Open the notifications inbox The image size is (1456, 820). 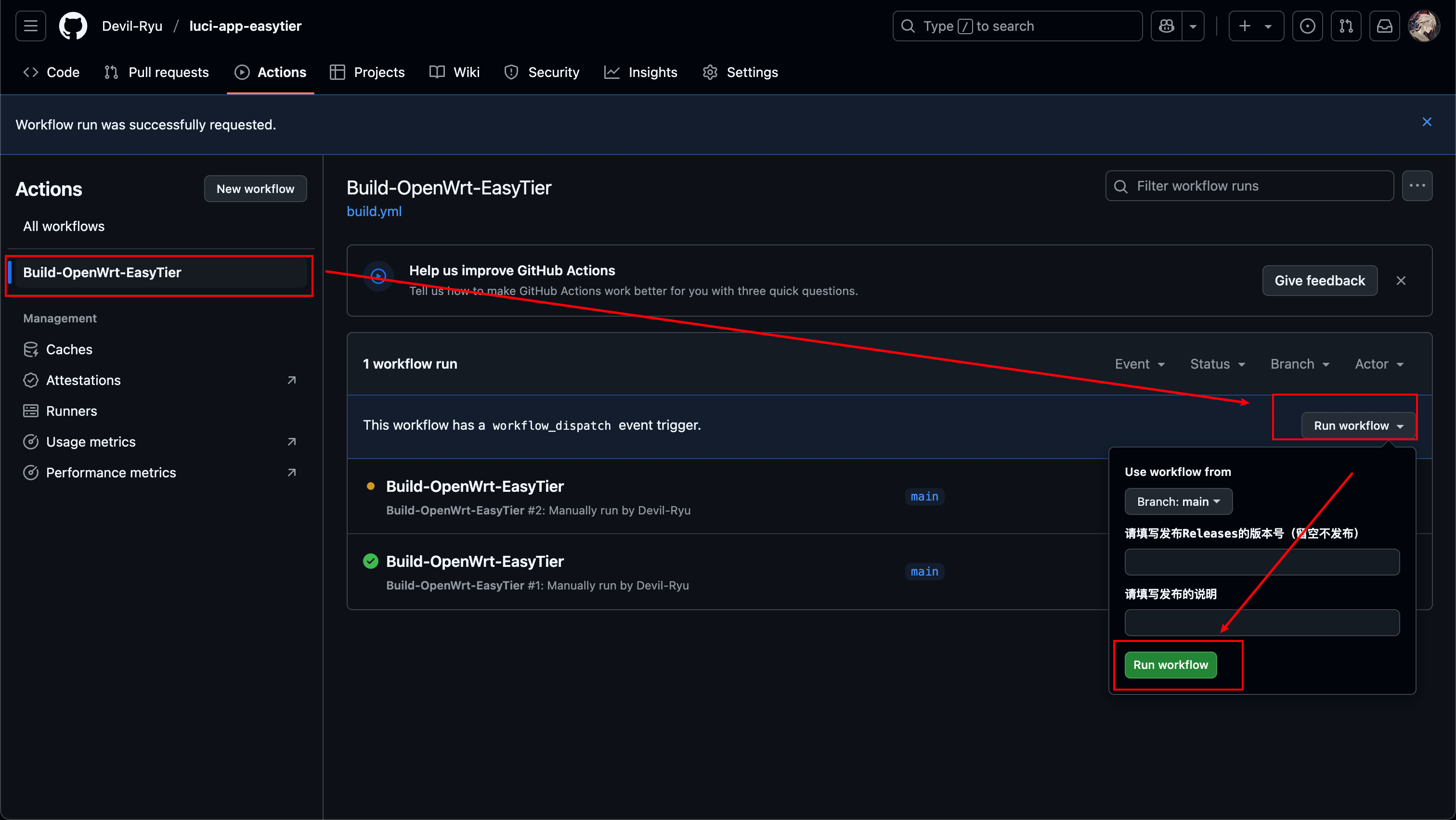1384,26
